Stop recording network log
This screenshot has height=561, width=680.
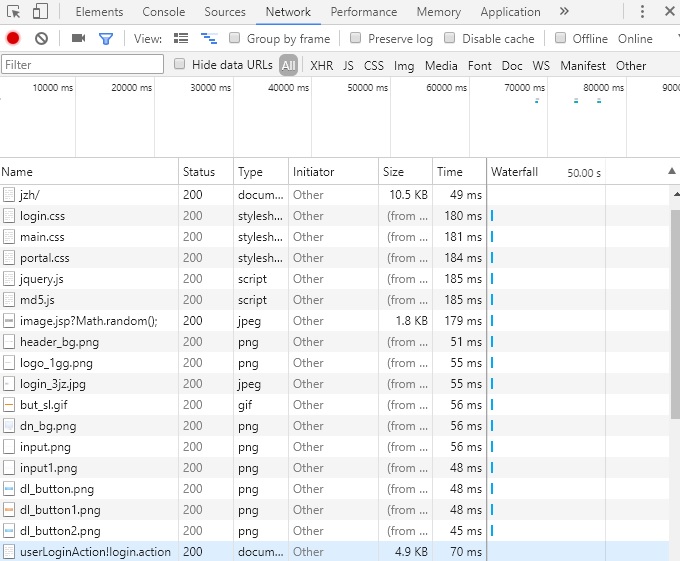(13, 38)
